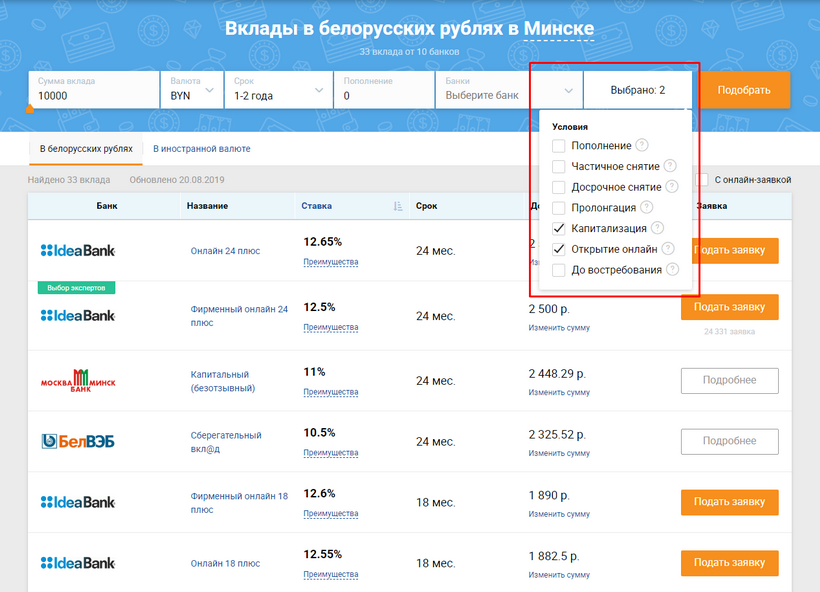820x592 pixels.
Task: Click the Сумма вклада input field
Action: click(93, 96)
